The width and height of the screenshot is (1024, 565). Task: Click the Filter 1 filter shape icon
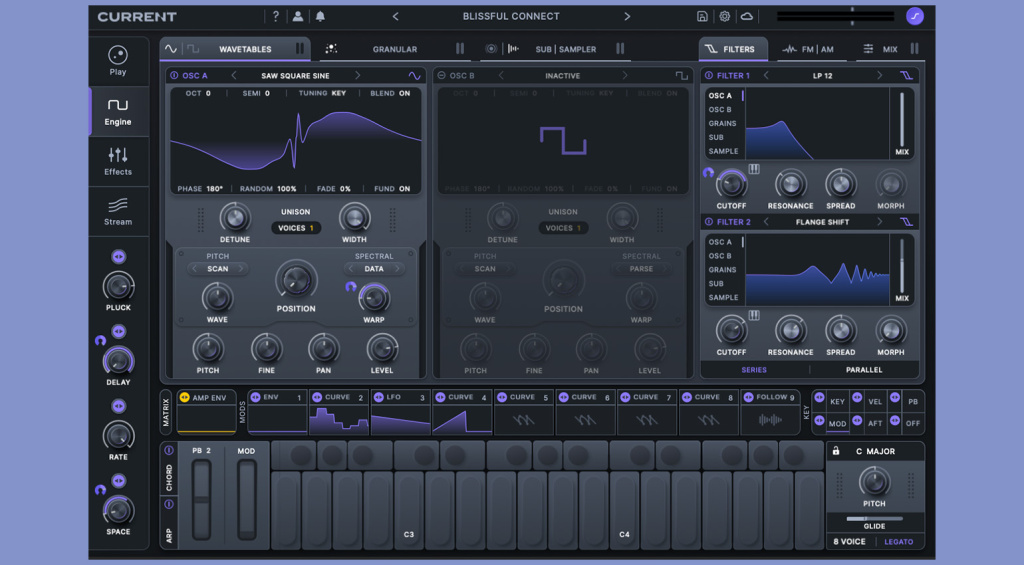point(906,76)
